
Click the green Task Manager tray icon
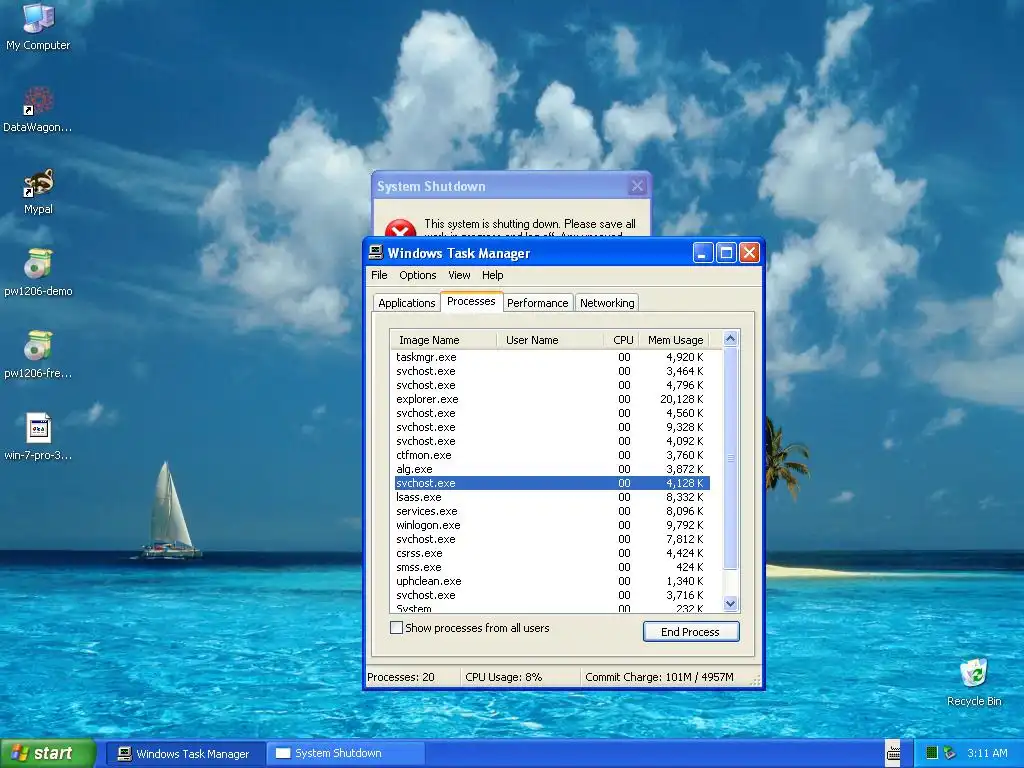932,753
